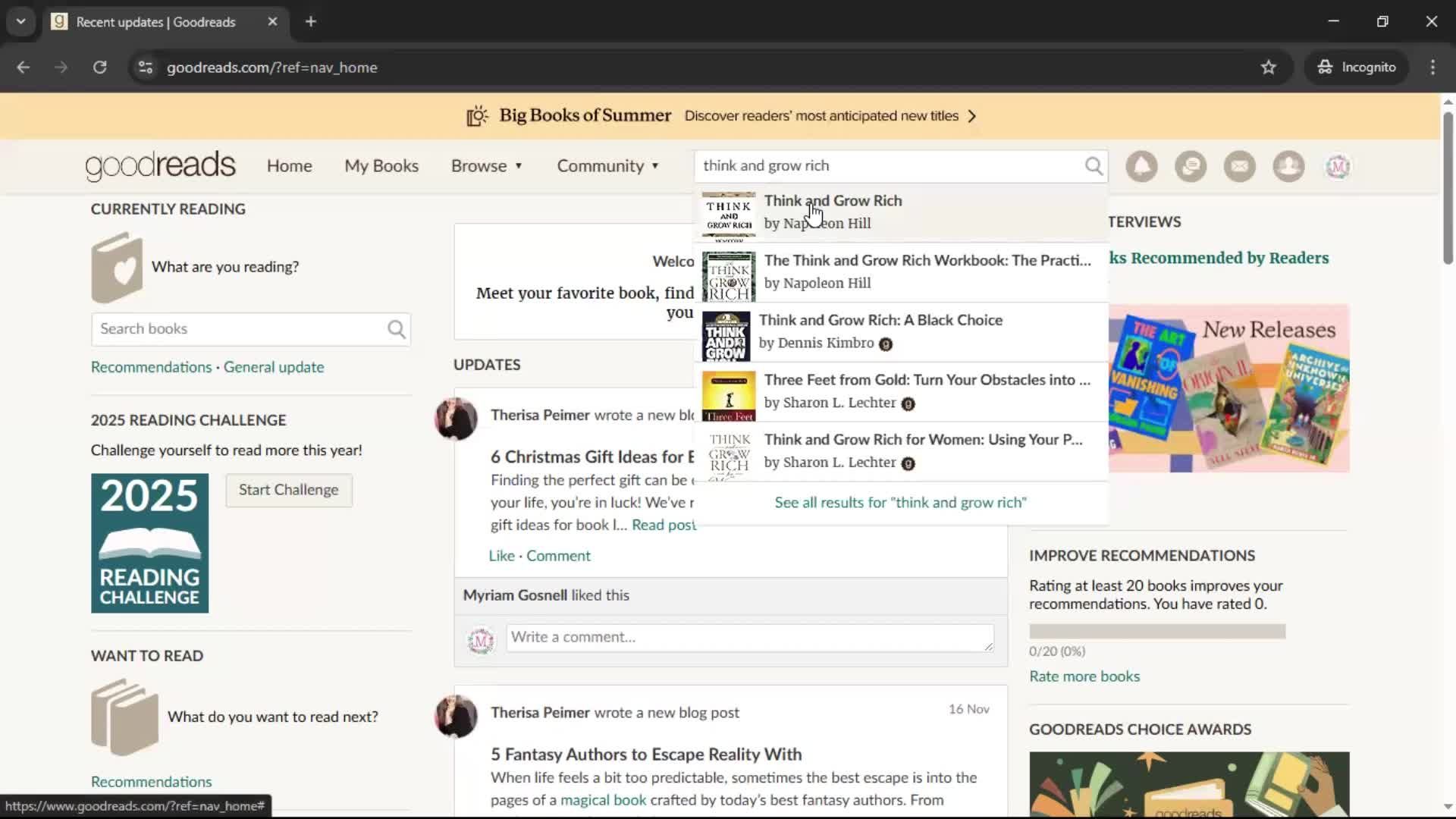The height and width of the screenshot is (819, 1456).
Task: Open Big Books of Summer banner arrow
Action: pyautogui.click(x=972, y=116)
